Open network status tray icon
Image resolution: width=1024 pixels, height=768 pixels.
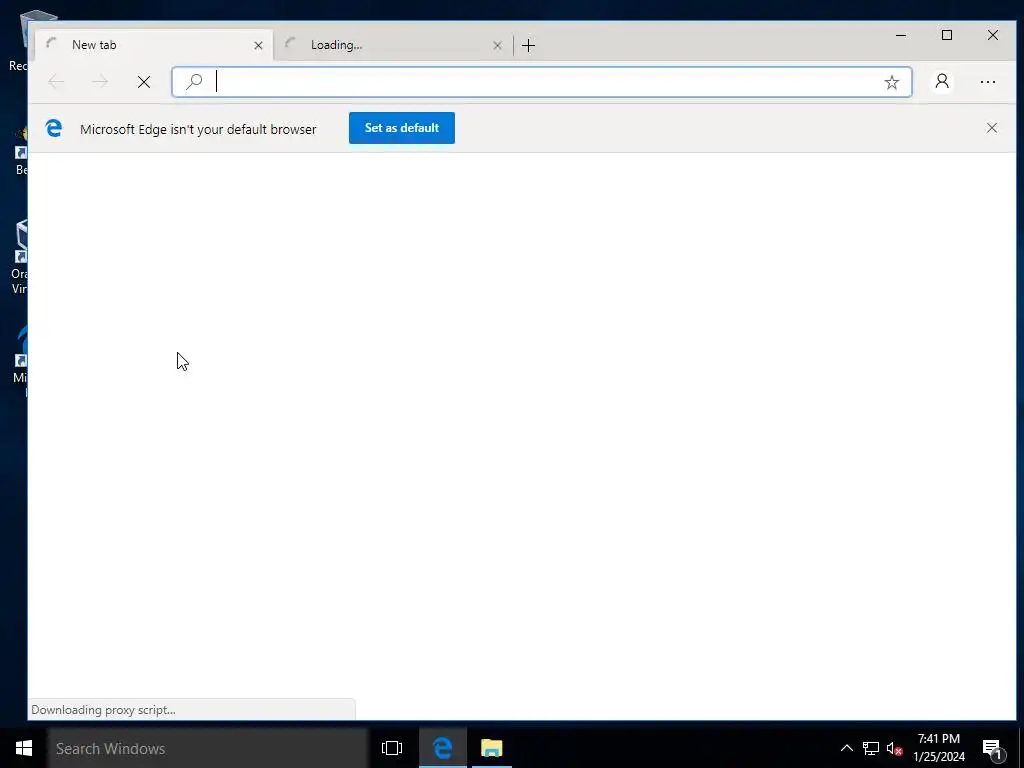coord(871,748)
